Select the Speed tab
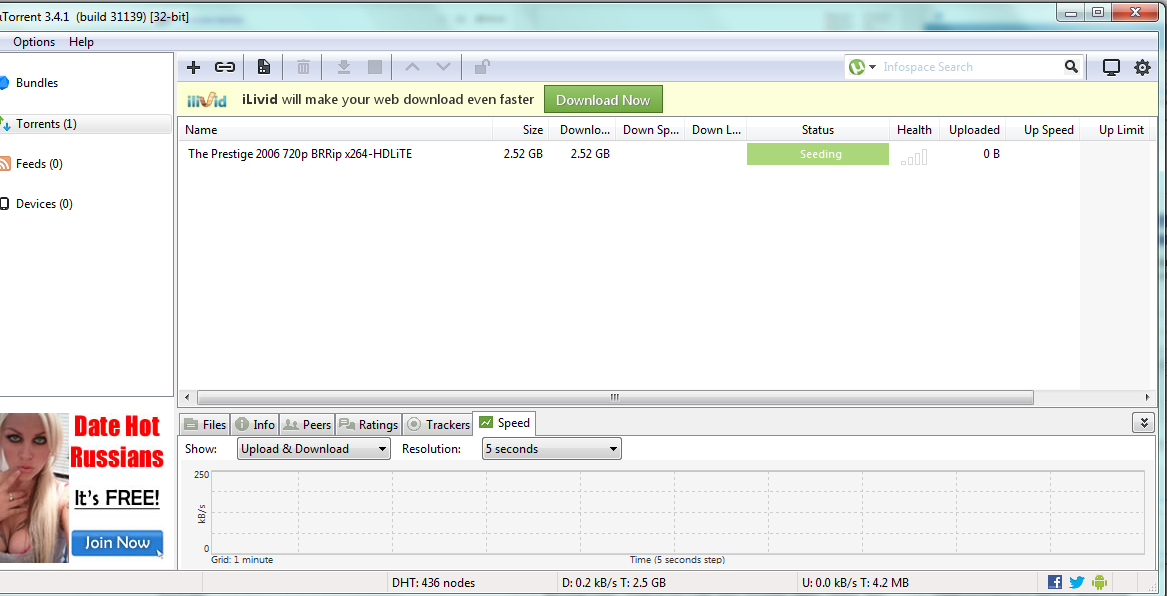Image resolution: width=1167 pixels, height=596 pixels. point(505,423)
